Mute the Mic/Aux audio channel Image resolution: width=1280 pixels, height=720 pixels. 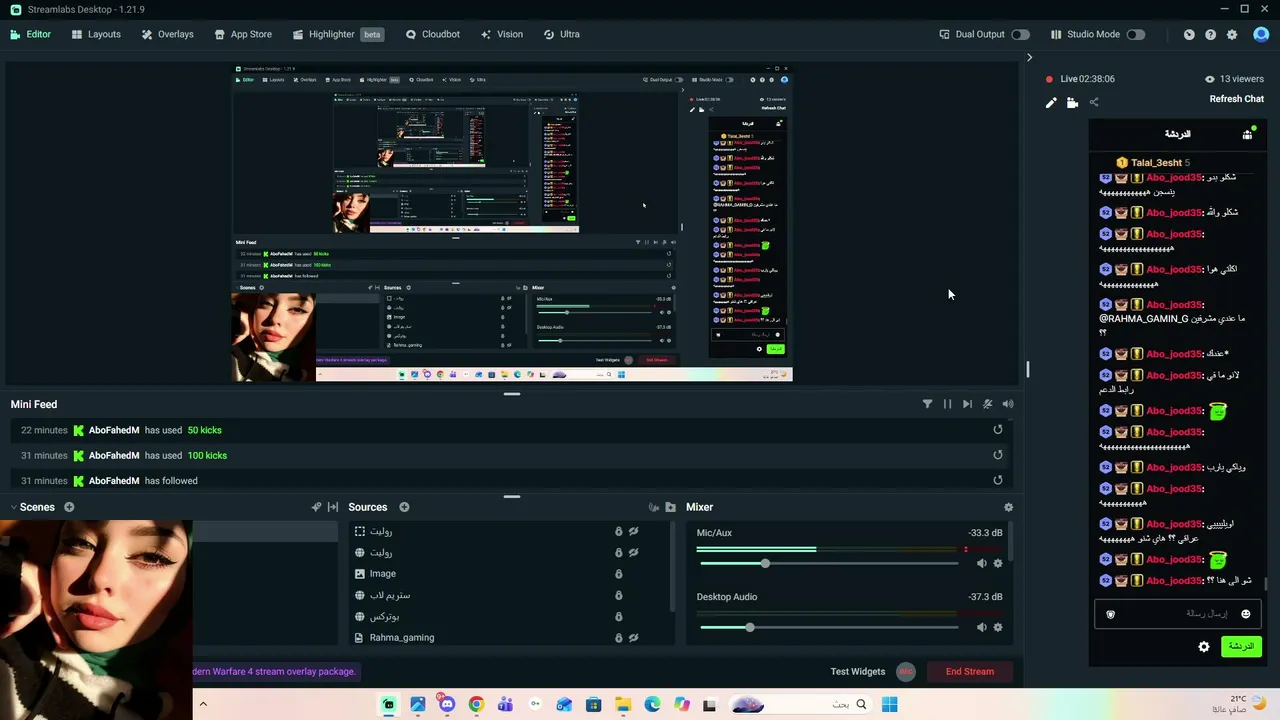(x=981, y=563)
